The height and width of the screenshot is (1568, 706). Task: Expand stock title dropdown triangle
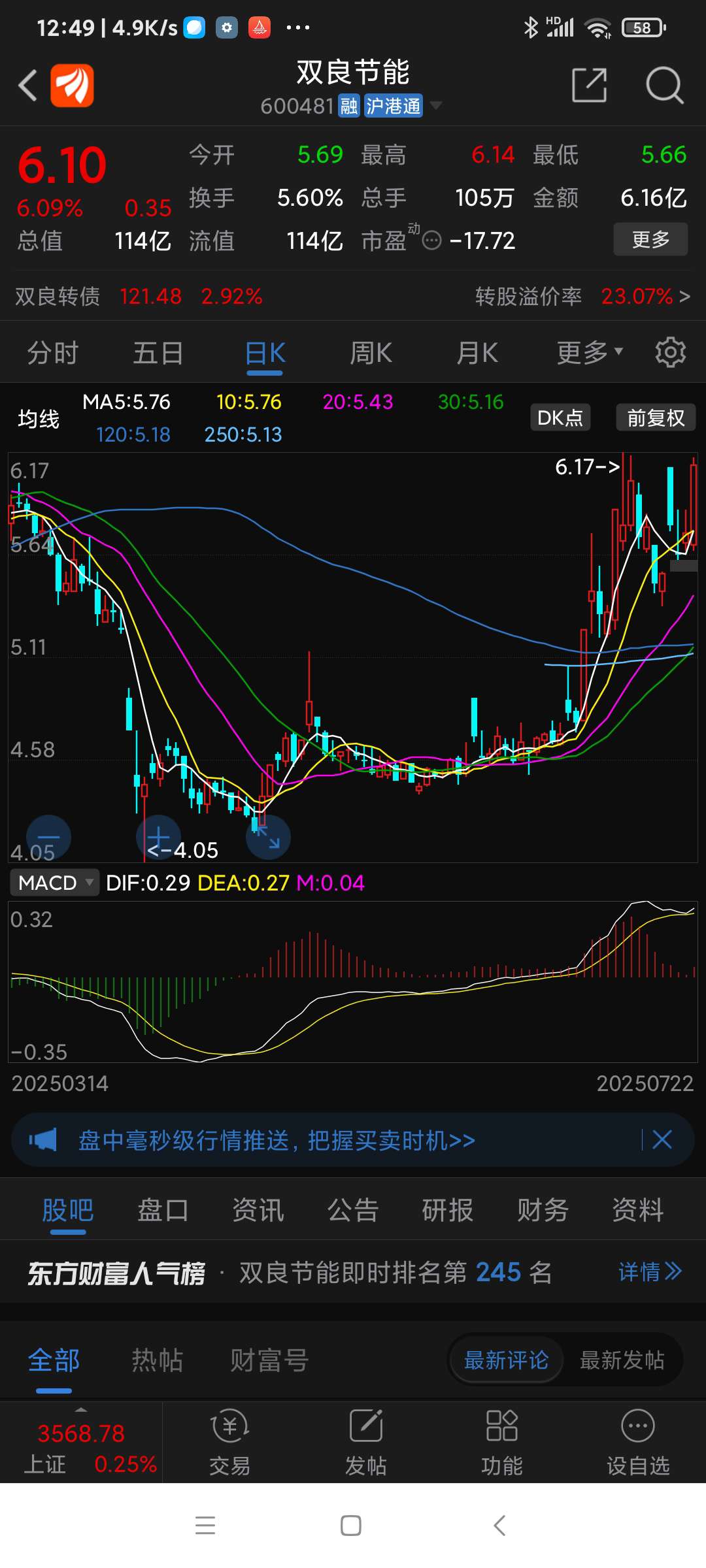(x=435, y=105)
